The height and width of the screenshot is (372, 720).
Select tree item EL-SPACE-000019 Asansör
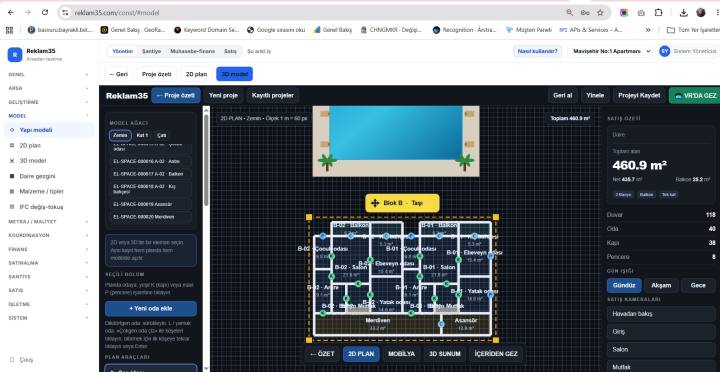(x=151, y=204)
